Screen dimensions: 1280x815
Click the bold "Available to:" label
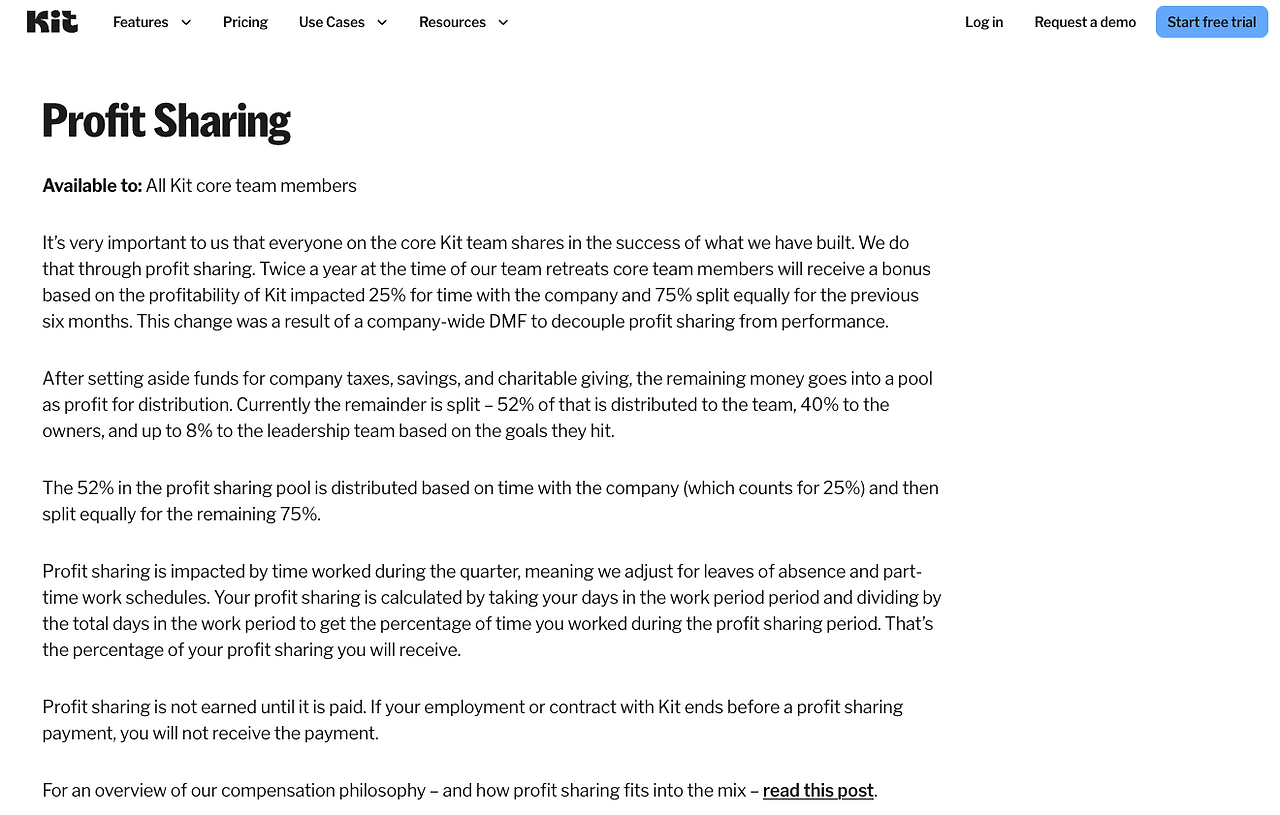point(92,186)
